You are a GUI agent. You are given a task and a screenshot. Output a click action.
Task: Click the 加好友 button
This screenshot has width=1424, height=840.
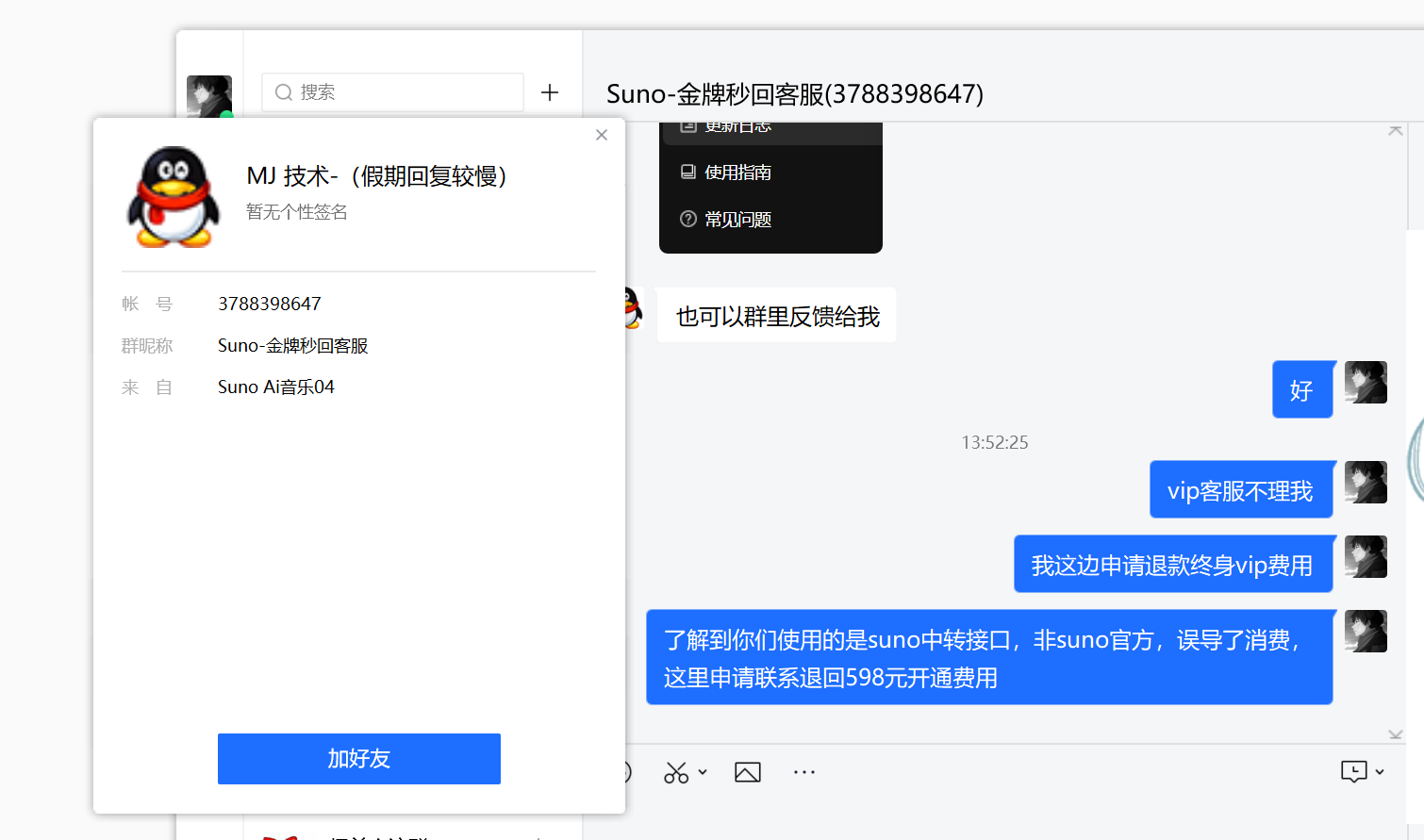coord(359,759)
